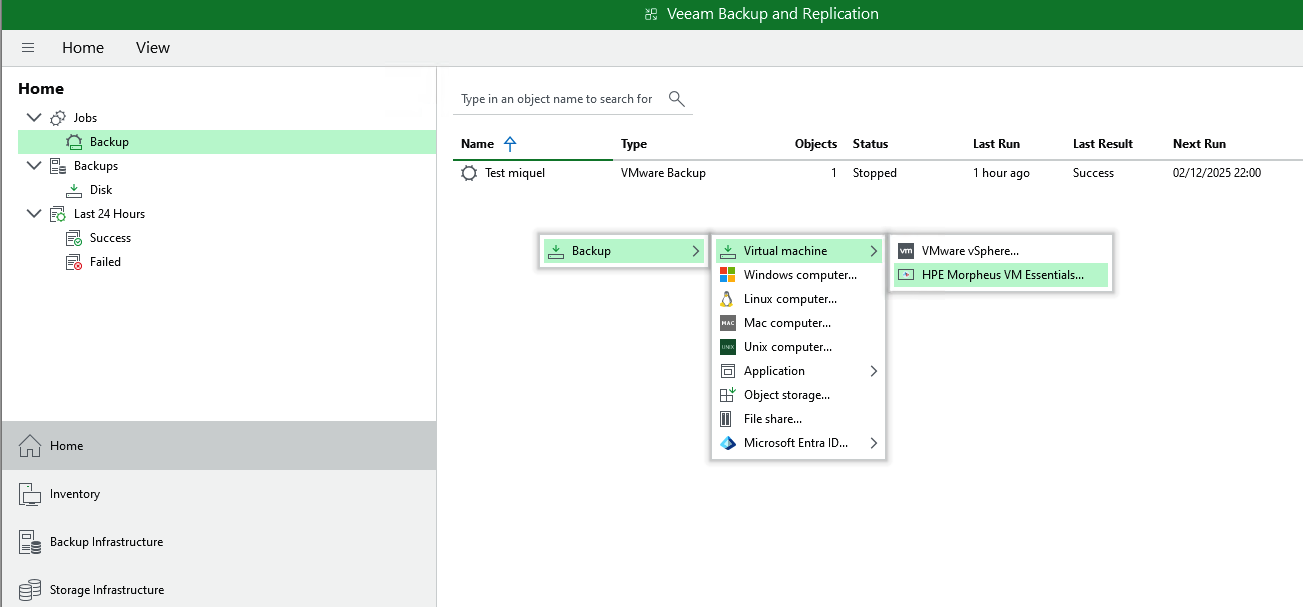1303x607 pixels.
Task: Sort by the Next Run column
Action: [x=1199, y=144]
